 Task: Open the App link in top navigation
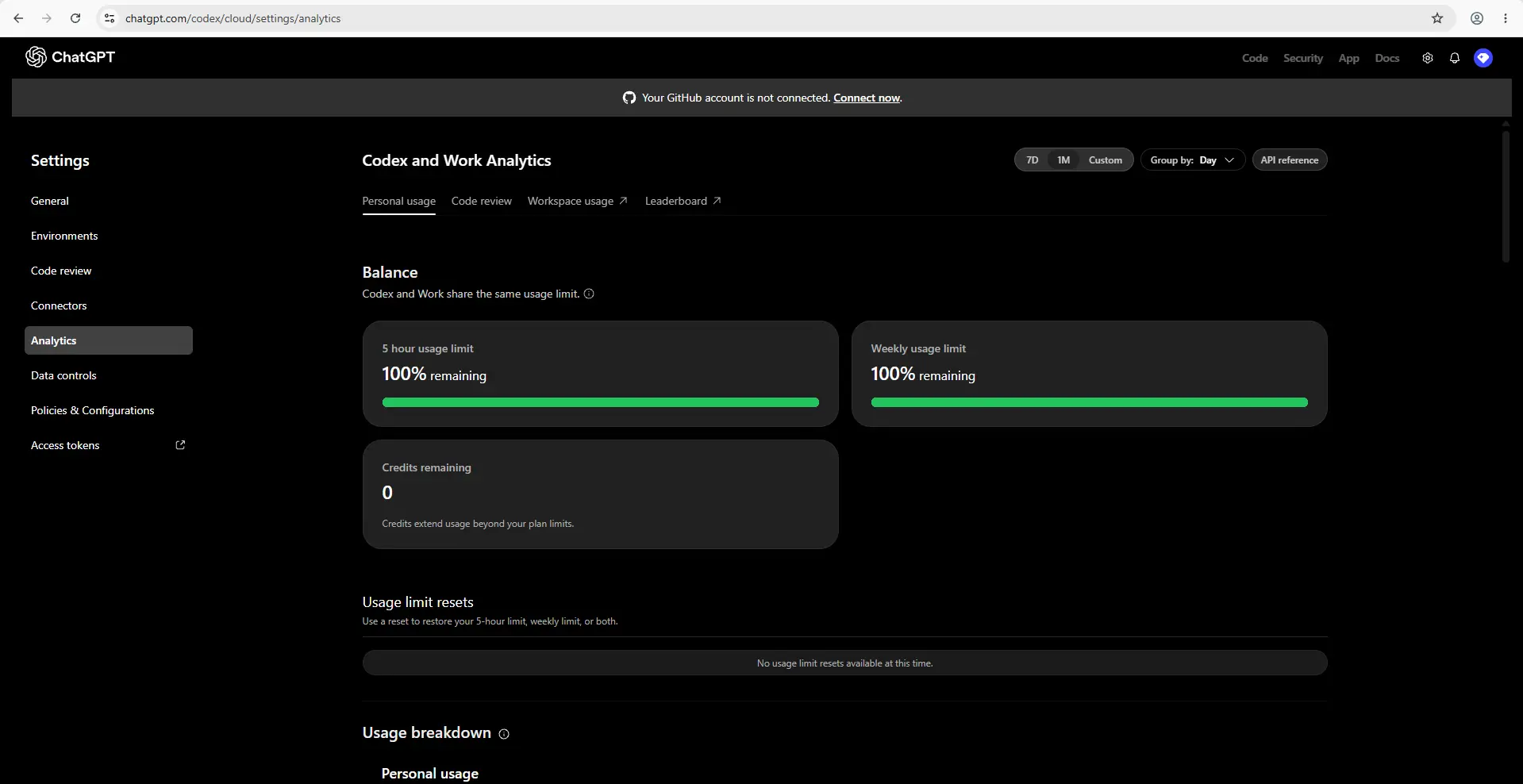[1349, 58]
